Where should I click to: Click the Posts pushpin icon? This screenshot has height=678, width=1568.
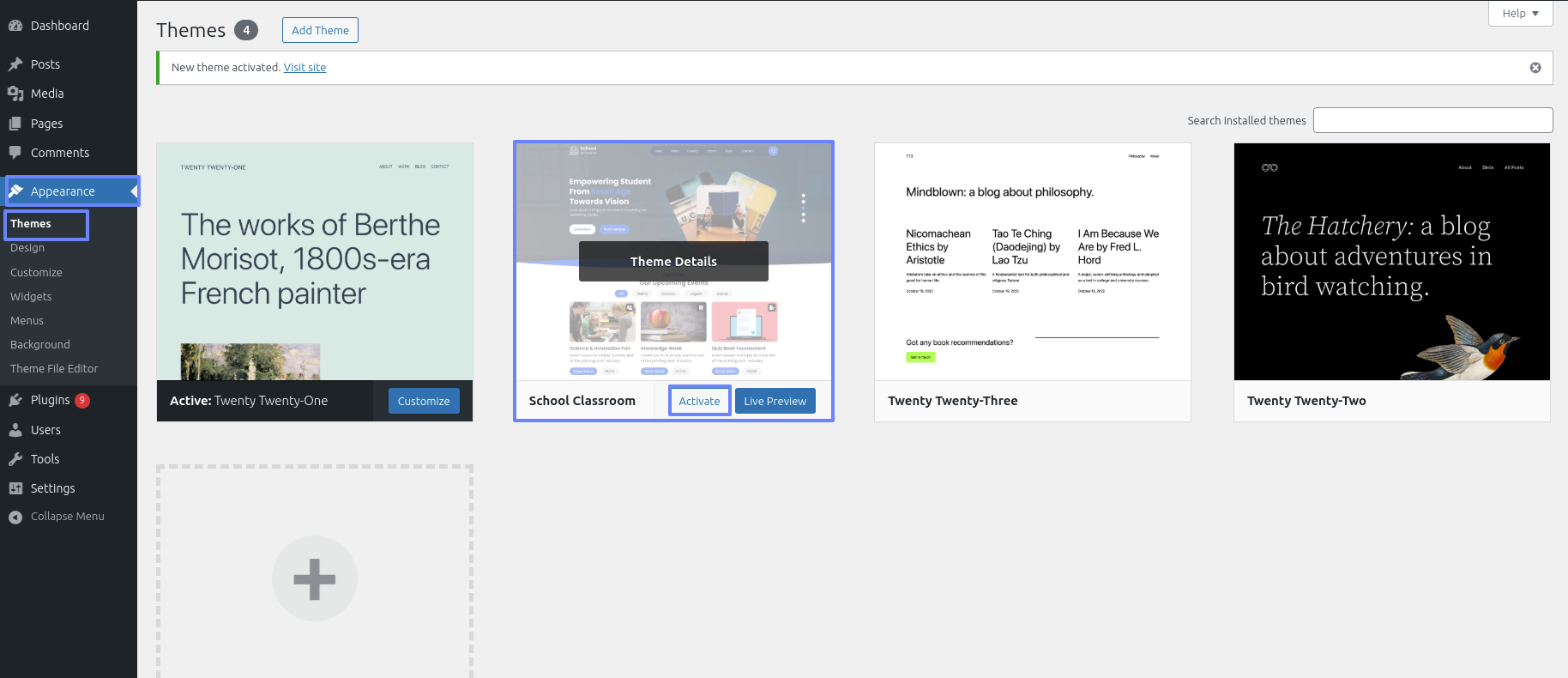(15, 64)
